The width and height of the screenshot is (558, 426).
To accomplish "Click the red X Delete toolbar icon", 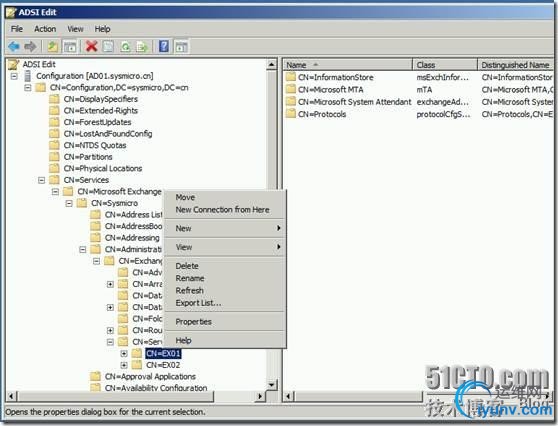I will pos(91,47).
